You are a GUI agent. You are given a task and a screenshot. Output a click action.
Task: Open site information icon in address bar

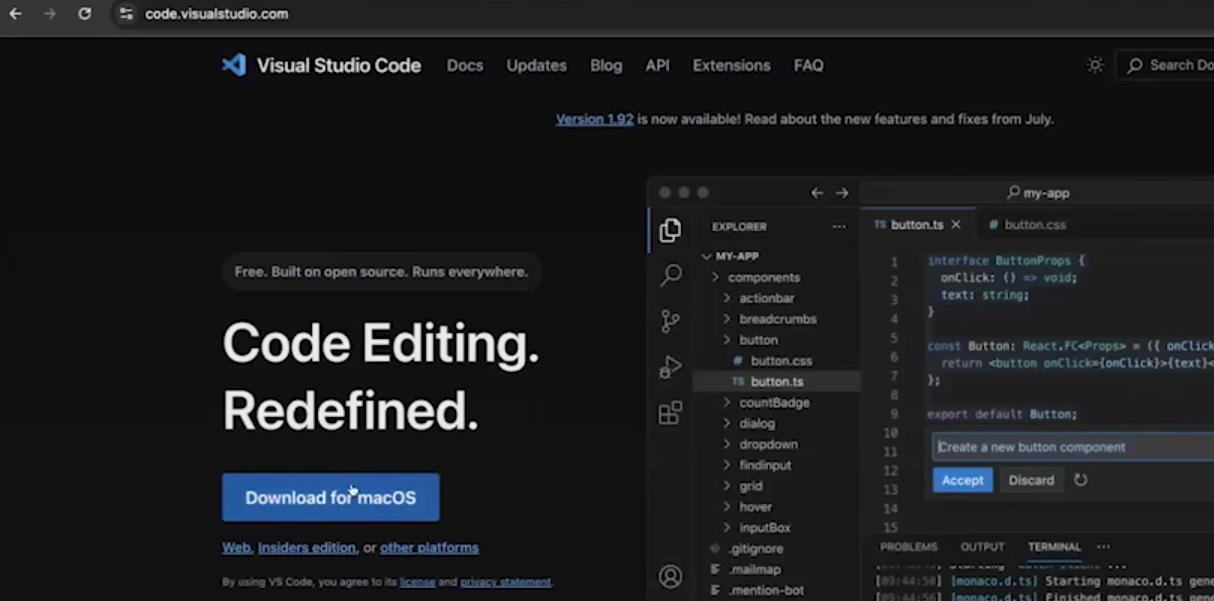125,14
